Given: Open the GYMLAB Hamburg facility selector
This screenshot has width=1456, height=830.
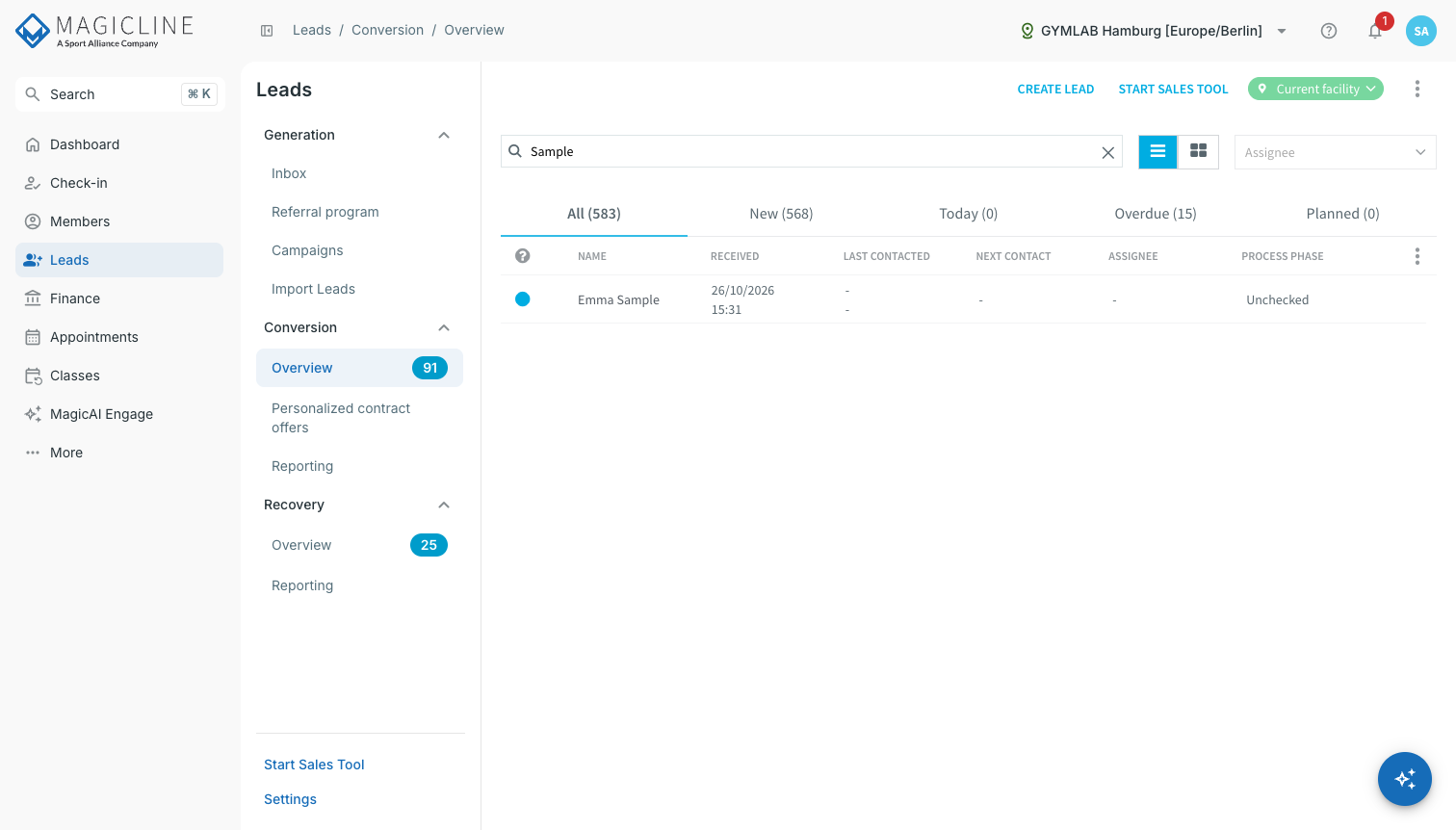Looking at the screenshot, I should (x=1154, y=31).
